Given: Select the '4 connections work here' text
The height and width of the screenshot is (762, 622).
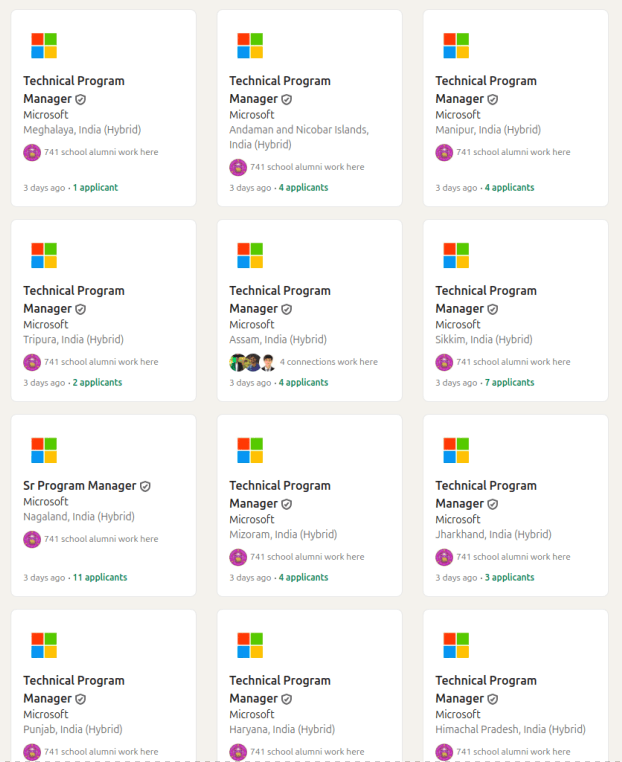Looking at the screenshot, I should tap(329, 362).
